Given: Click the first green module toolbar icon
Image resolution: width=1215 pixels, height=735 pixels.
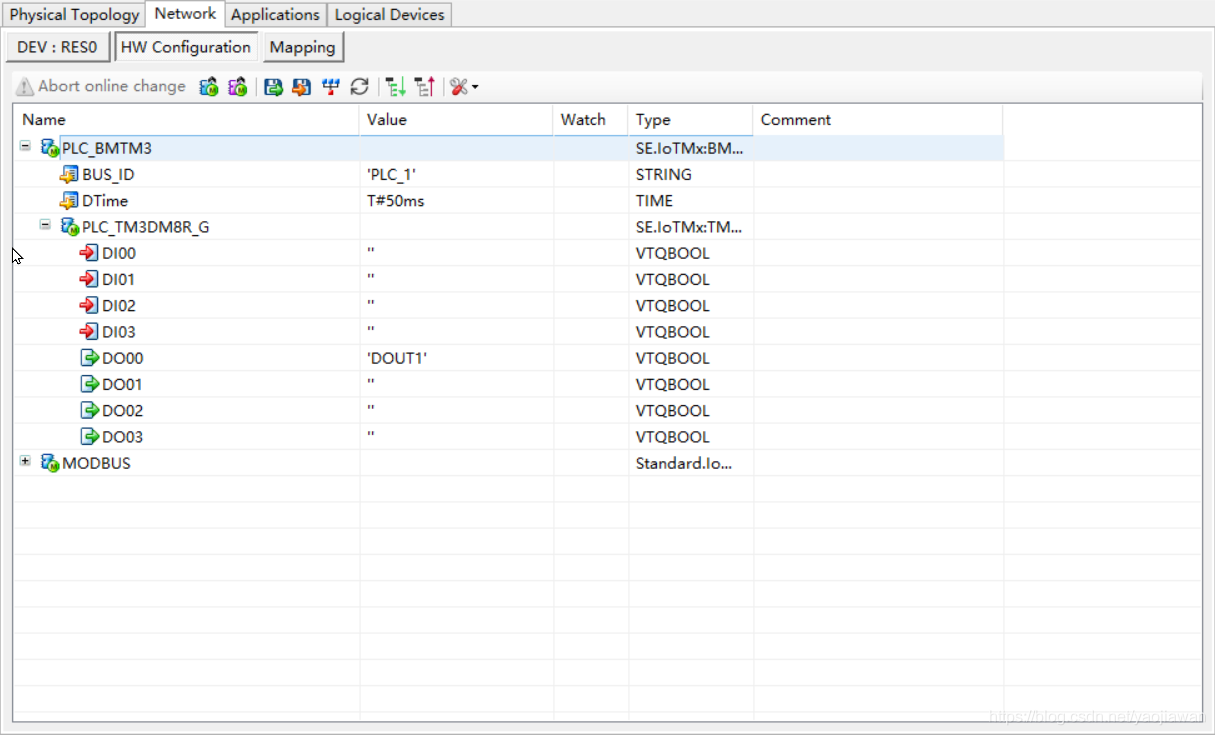Looking at the screenshot, I should (x=208, y=87).
